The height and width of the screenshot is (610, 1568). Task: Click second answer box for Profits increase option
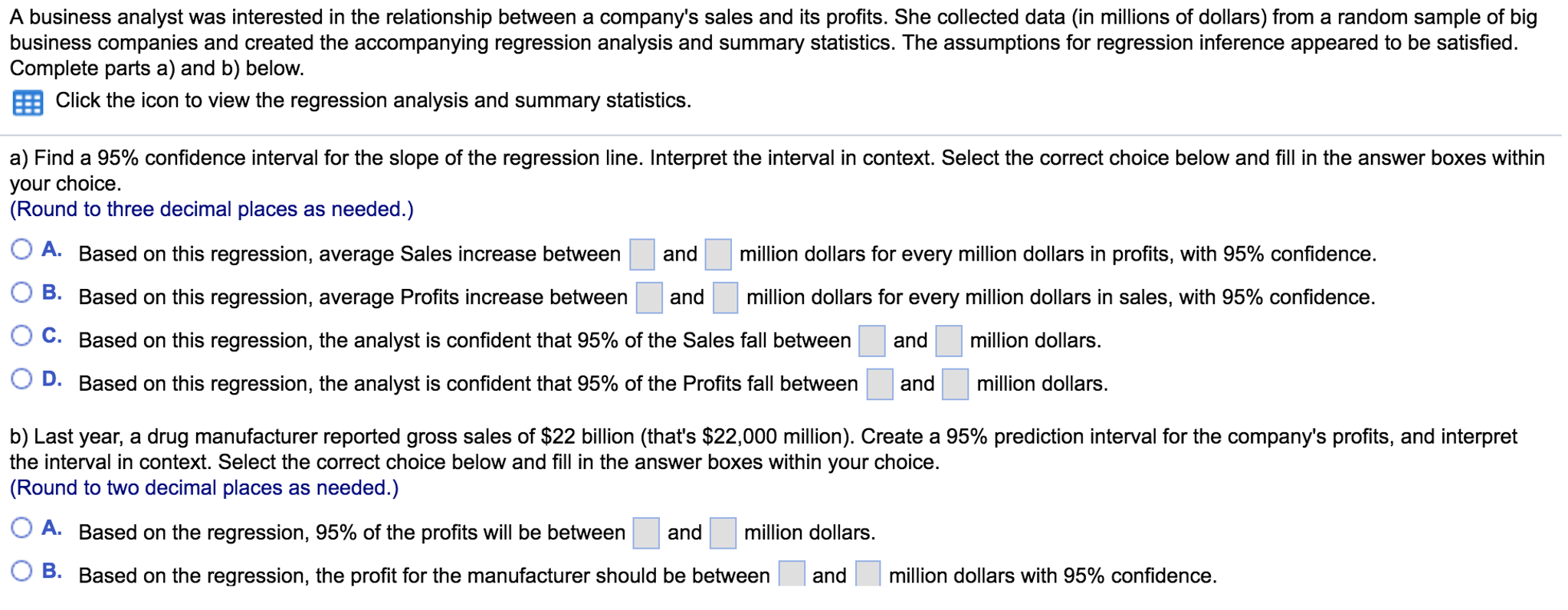[725, 298]
